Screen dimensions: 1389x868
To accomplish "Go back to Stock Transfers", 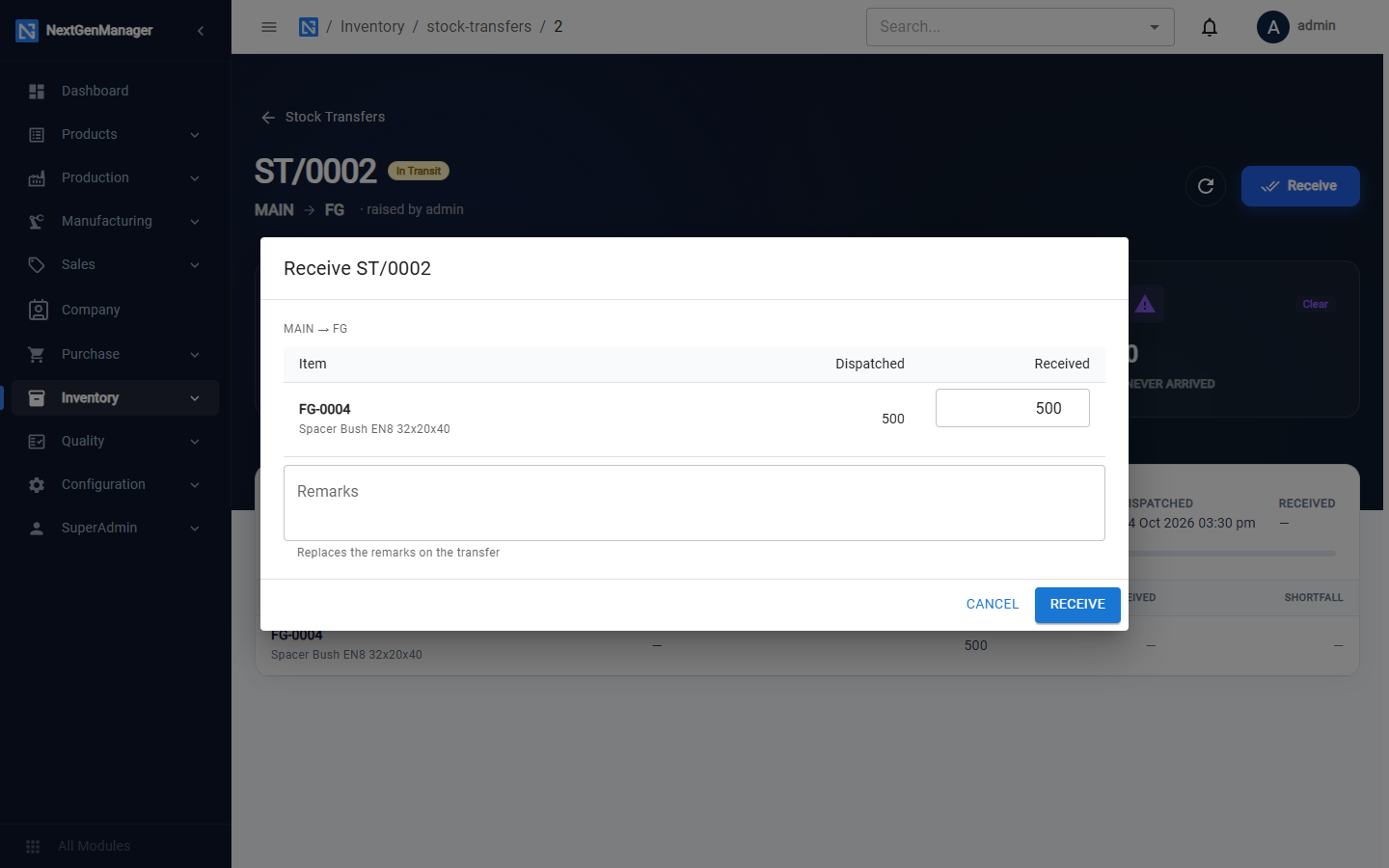I will click(x=323, y=117).
